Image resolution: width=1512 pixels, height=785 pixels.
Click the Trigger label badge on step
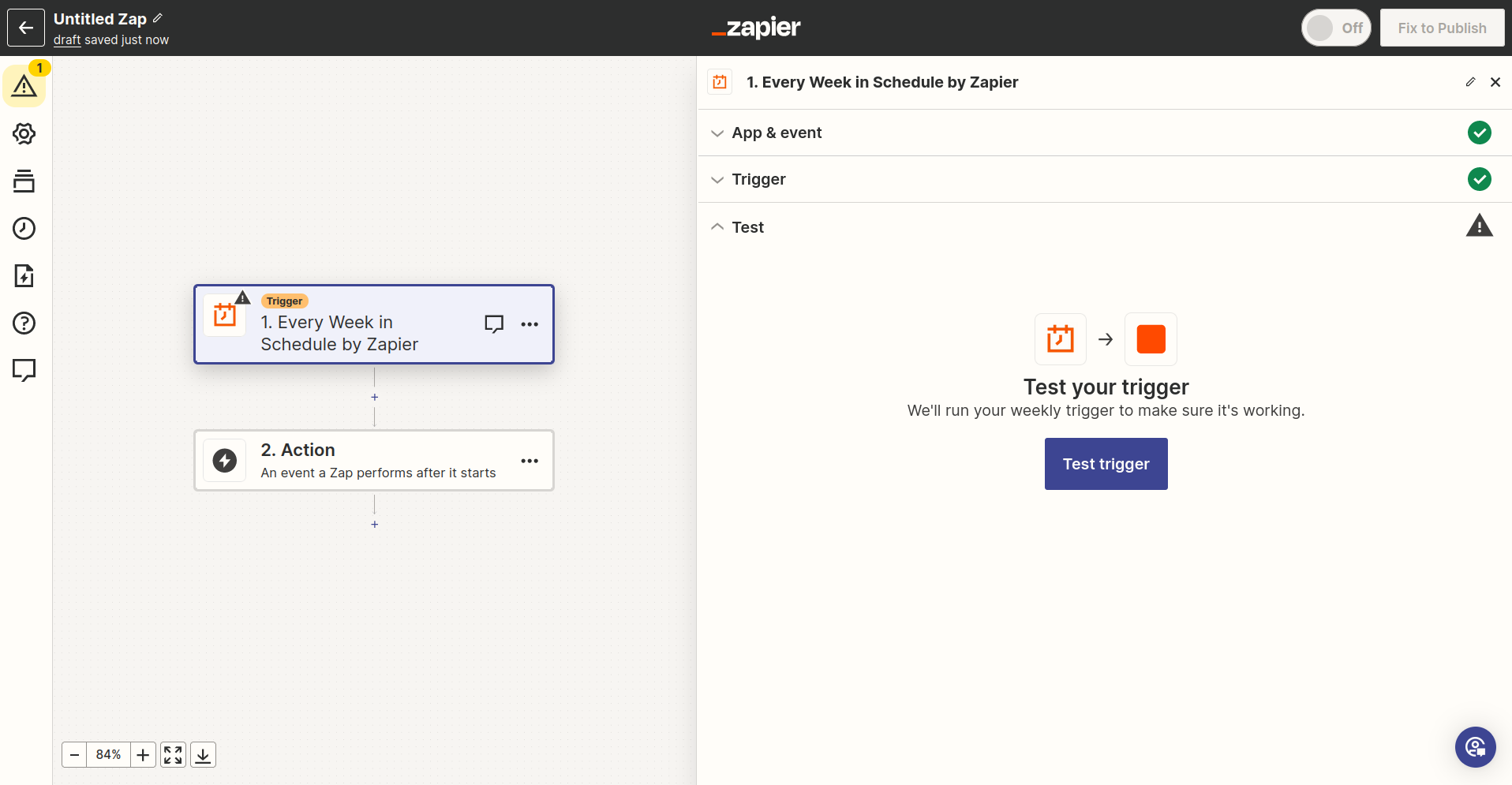[285, 301]
